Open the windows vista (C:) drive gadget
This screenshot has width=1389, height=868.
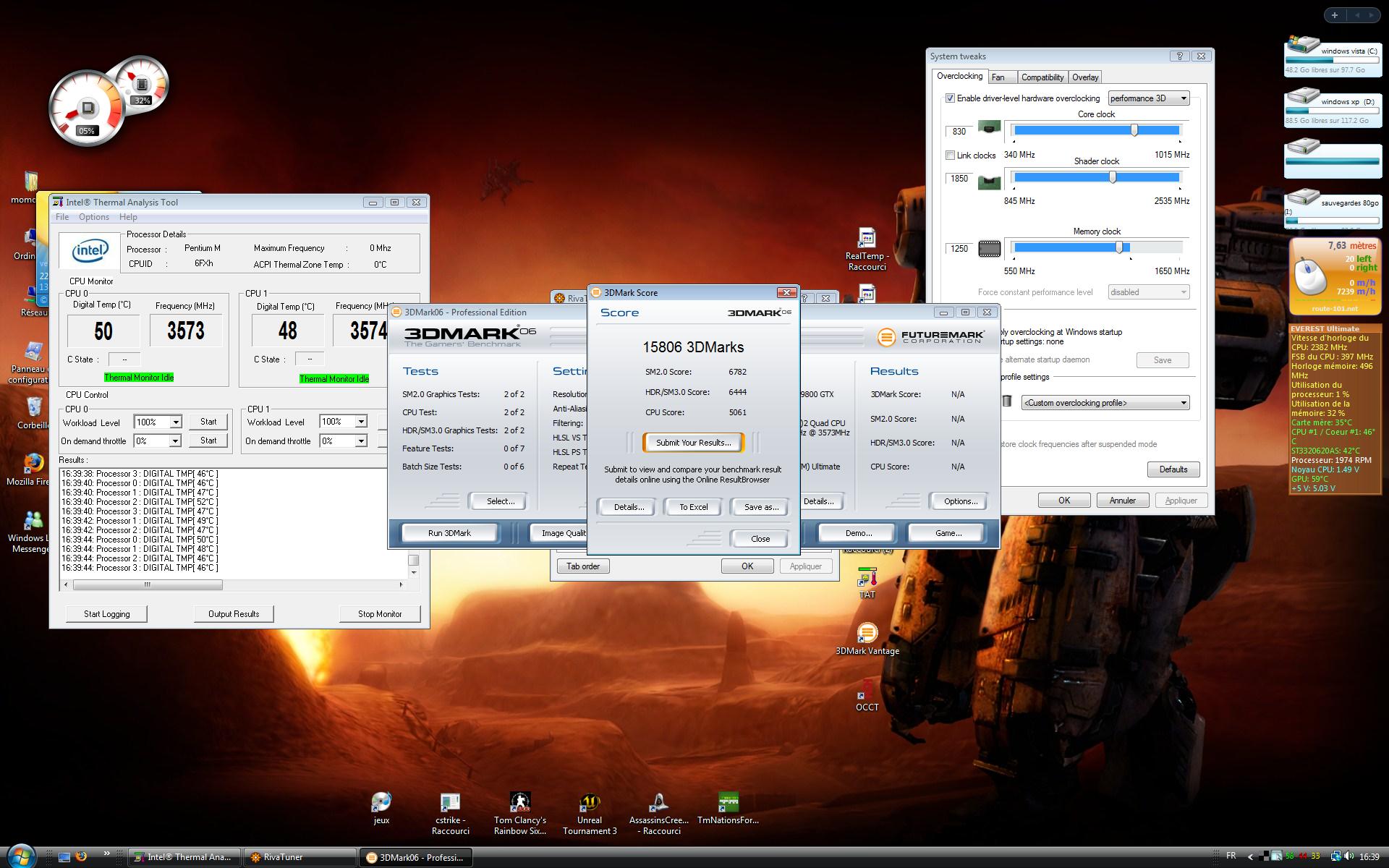[x=1332, y=56]
